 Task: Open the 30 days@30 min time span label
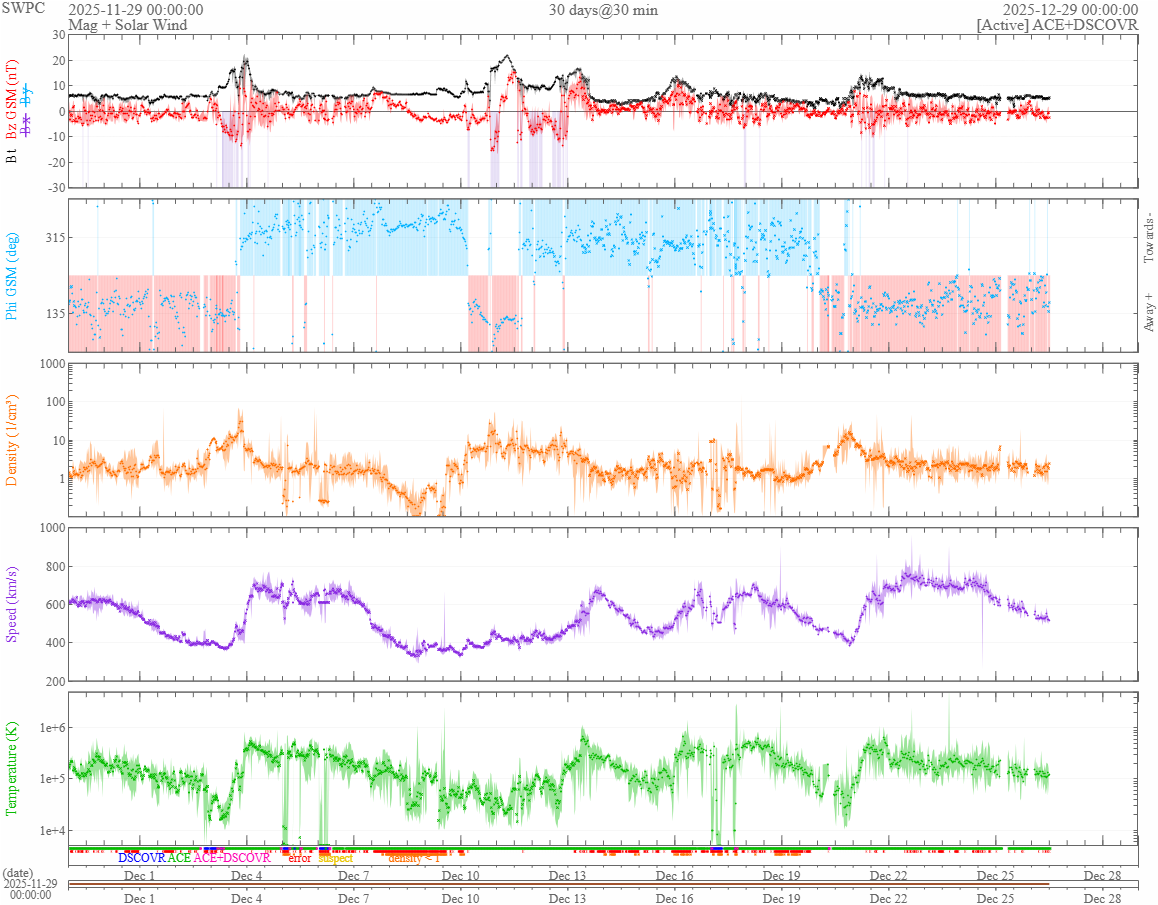click(603, 10)
